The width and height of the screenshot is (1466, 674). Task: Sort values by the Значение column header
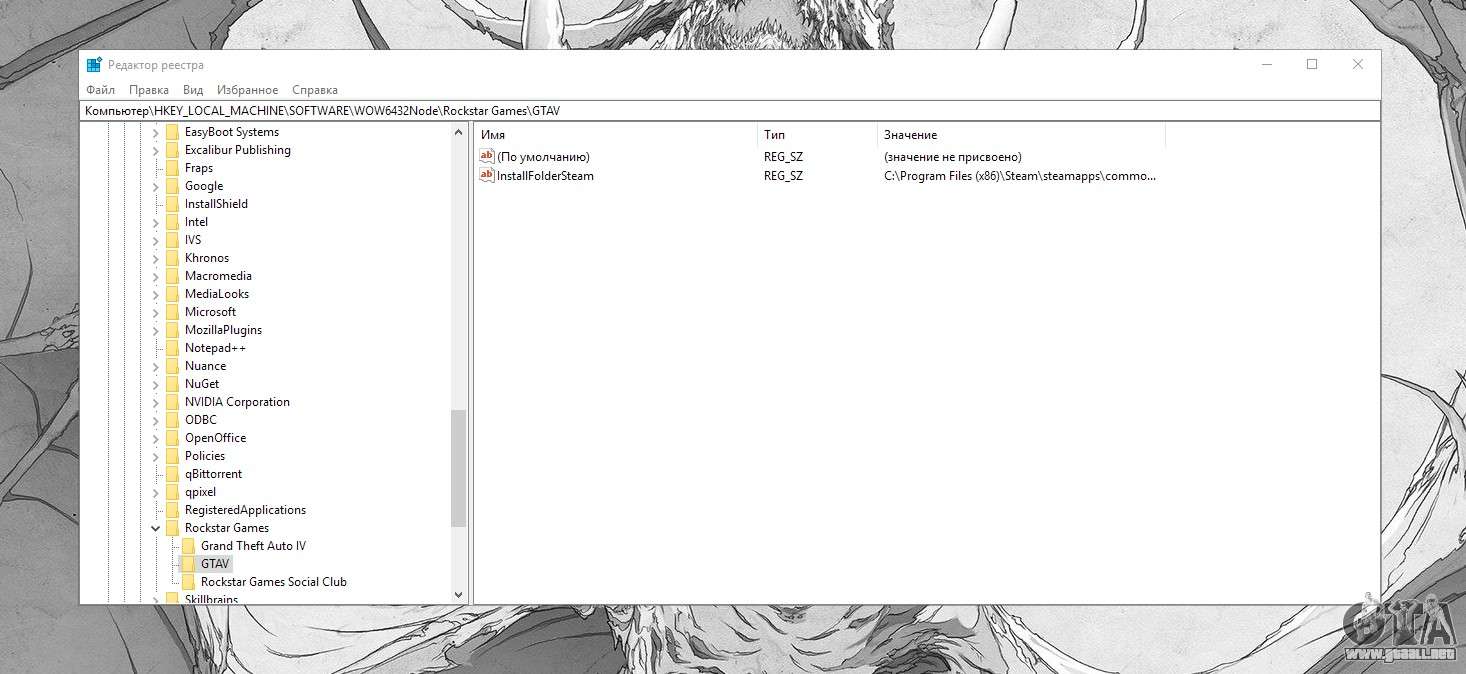point(1021,135)
